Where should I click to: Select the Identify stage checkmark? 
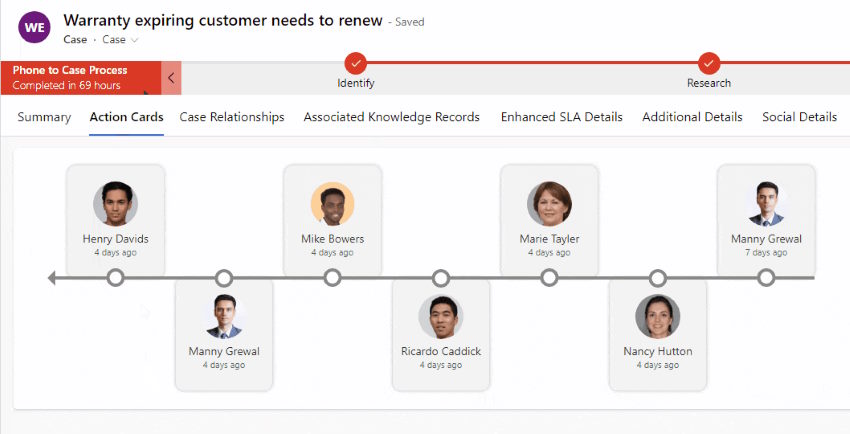click(x=356, y=63)
